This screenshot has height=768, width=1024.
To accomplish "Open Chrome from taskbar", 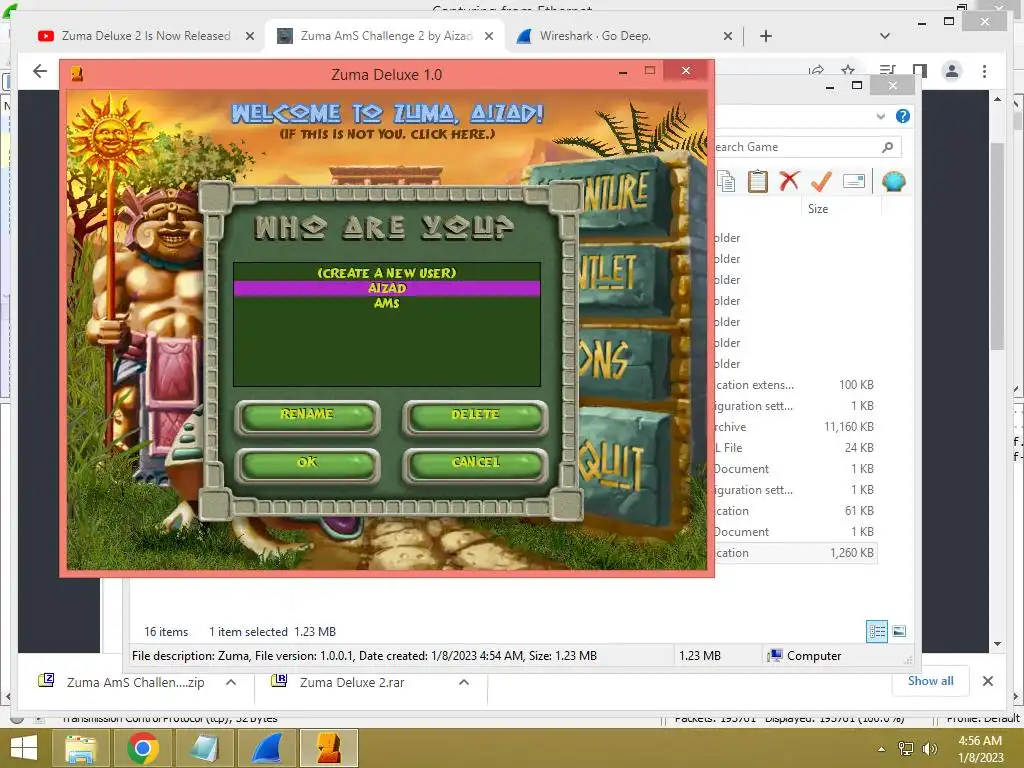I will 143,748.
